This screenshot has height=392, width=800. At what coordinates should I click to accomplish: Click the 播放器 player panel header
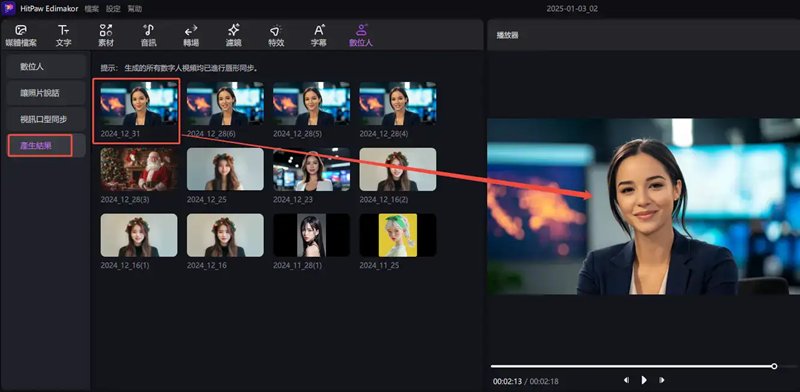508,35
